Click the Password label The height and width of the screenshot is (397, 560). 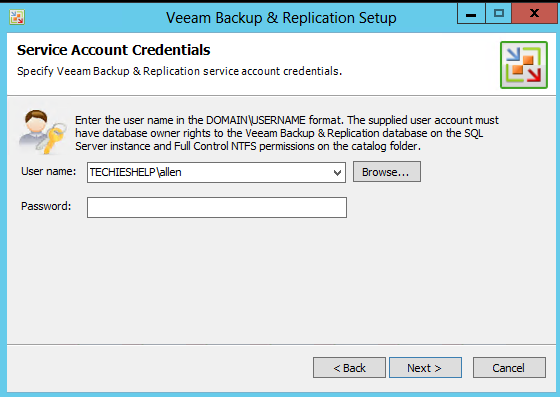point(46,206)
